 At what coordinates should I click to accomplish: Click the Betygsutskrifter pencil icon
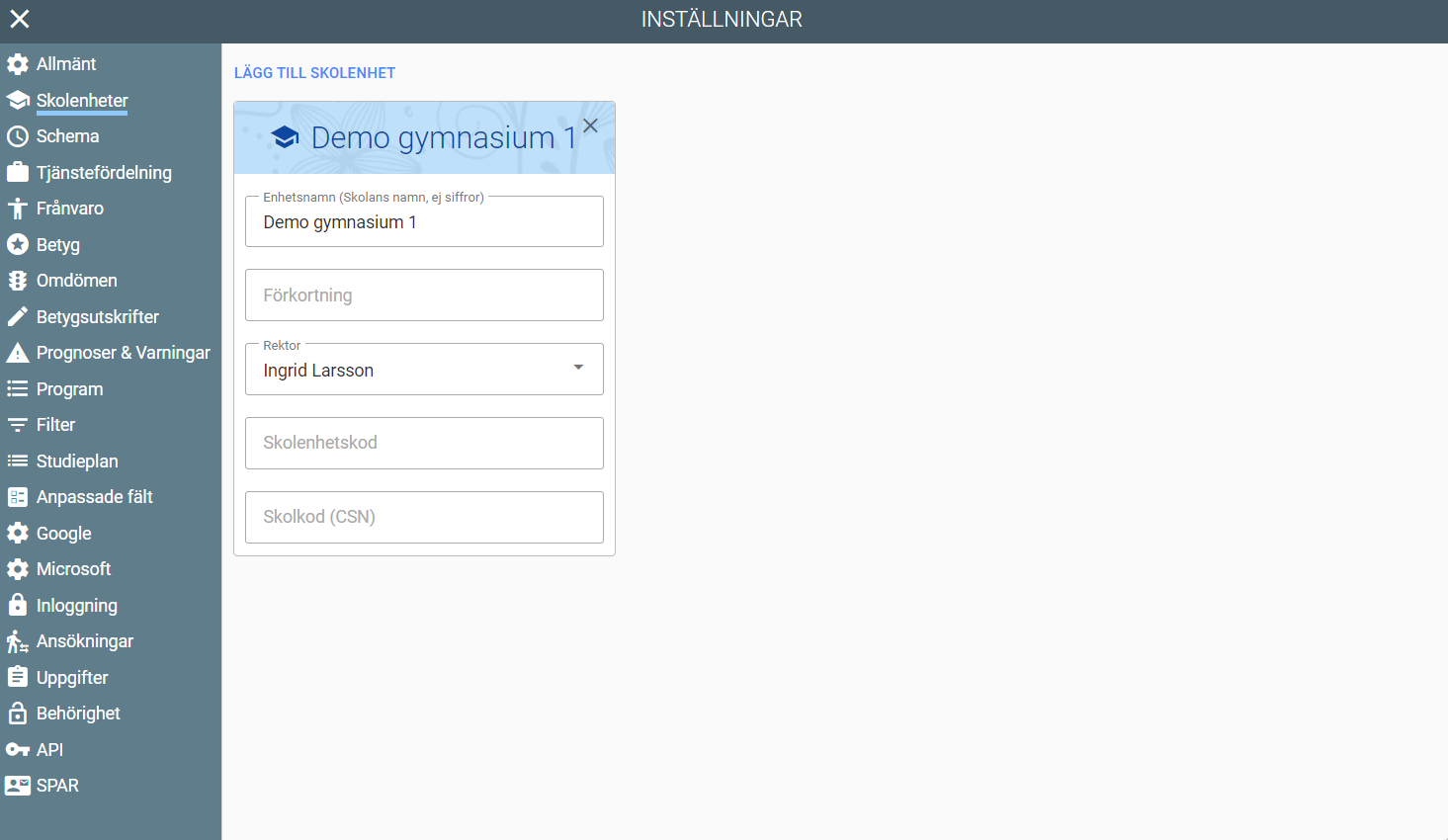click(18, 317)
